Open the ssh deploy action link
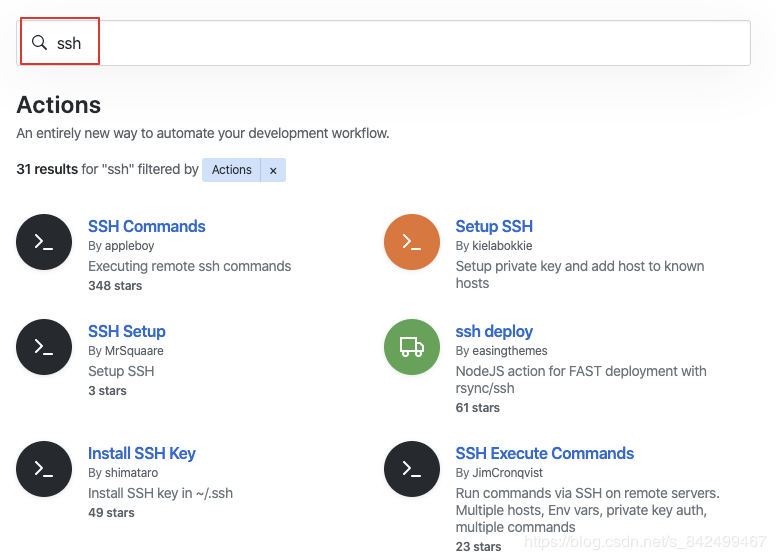 click(x=494, y=331)
